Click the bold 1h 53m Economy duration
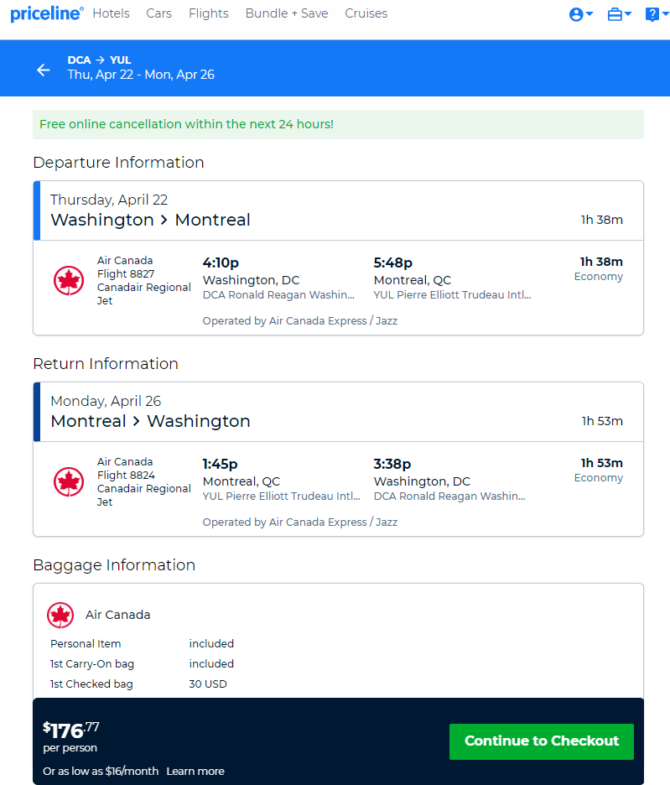Viewport: 670px width, 785px height. pyautogui.click(x=601, y=463)
